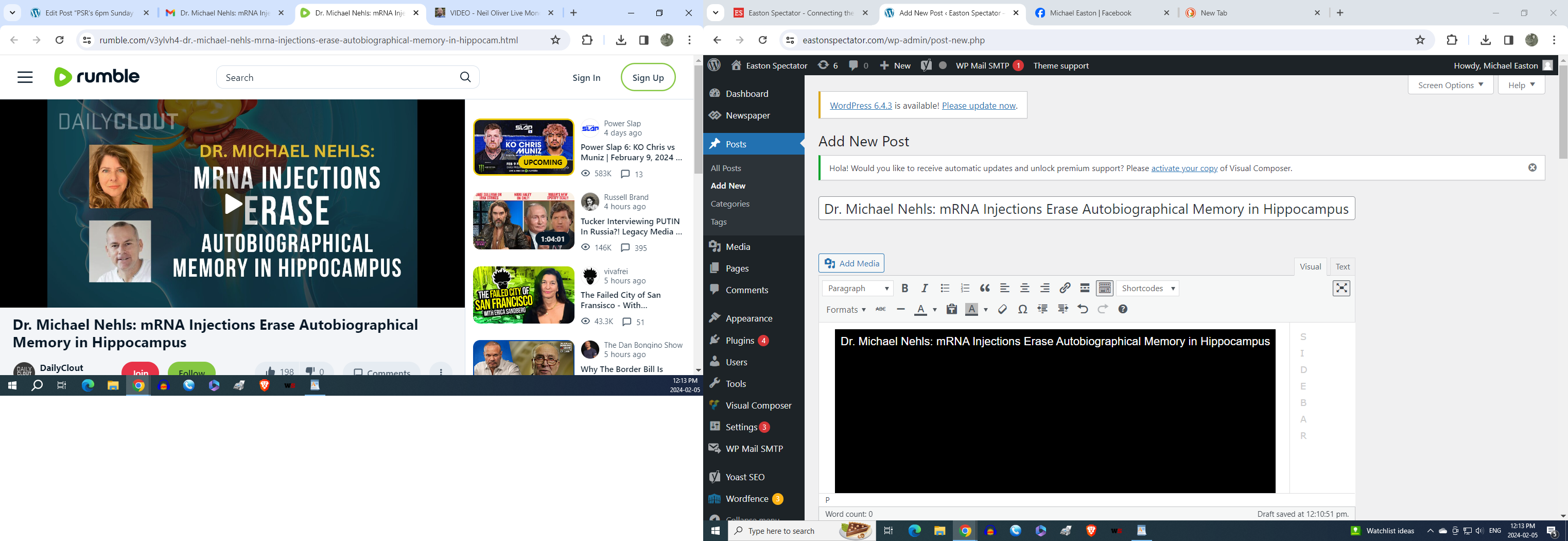This screenshot has height=541, width=1568.
Task: Open the text color picker arrow
Action: [934, 310]
